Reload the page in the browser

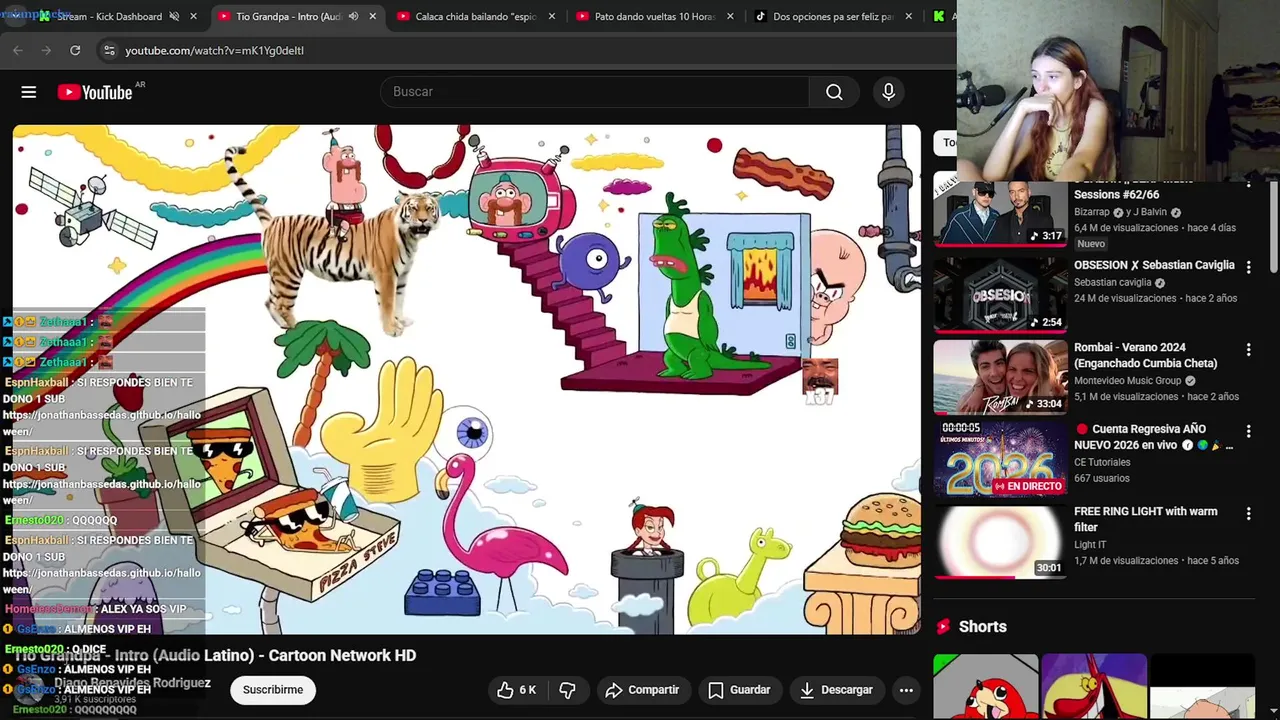coord(75,50)
